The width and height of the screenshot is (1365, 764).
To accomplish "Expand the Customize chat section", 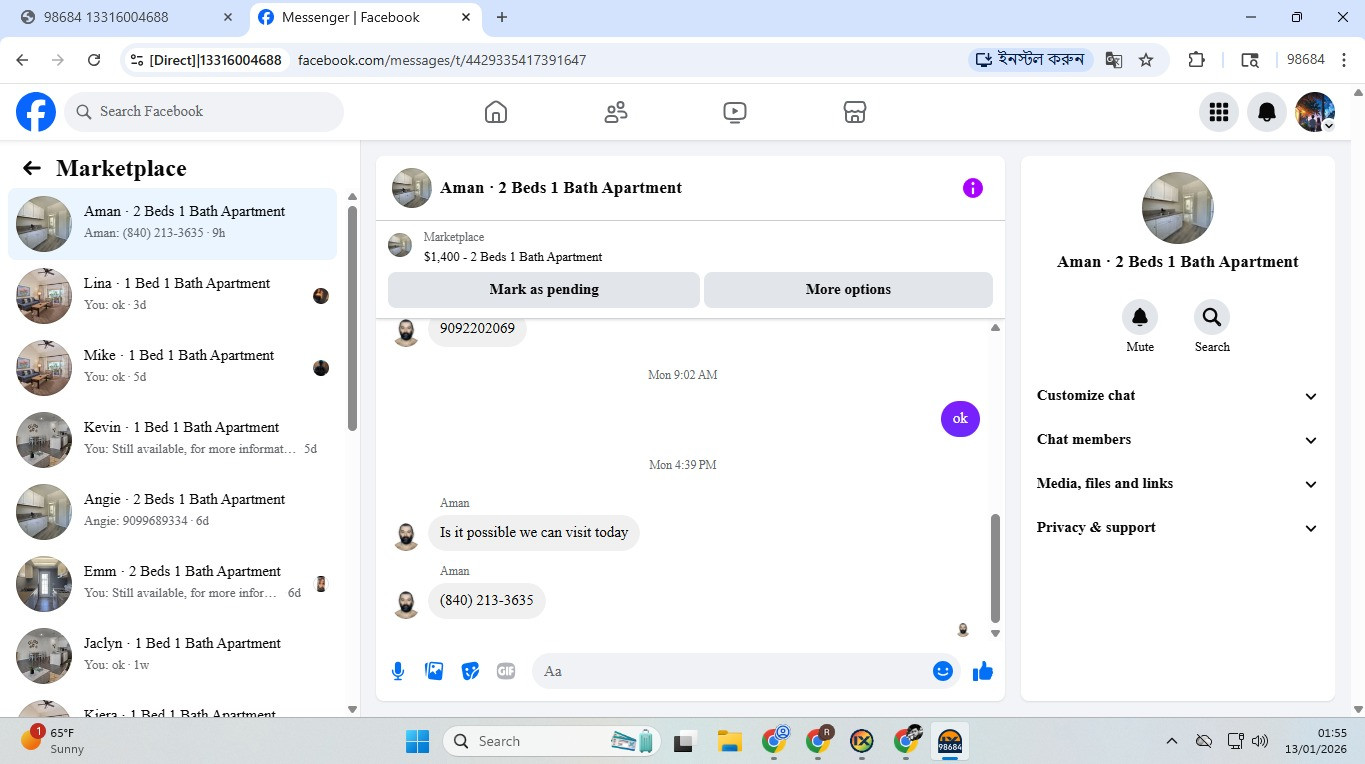I will pyautogui.click(x=1177, y=395).
